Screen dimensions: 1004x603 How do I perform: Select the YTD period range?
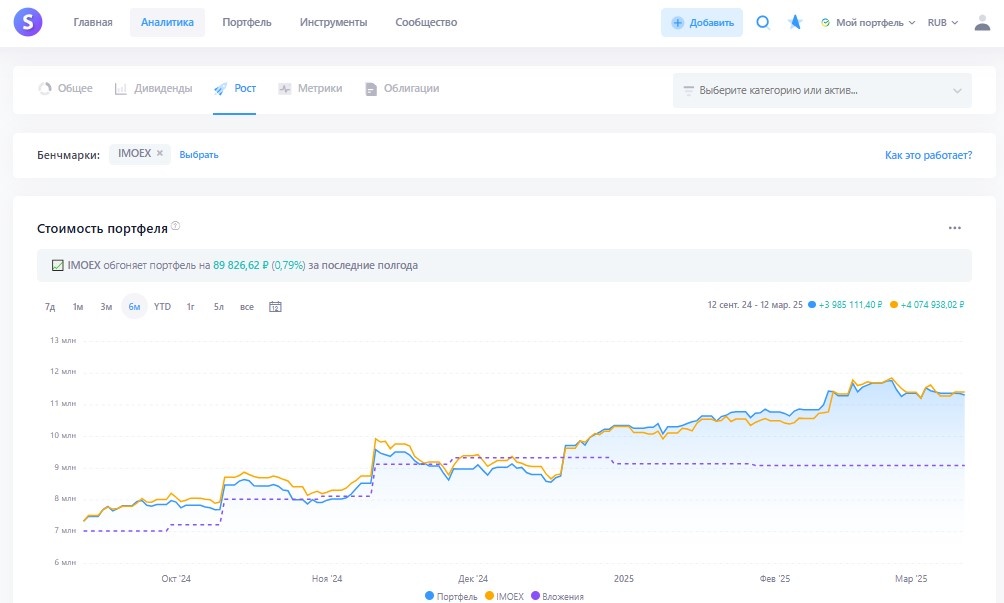coord(163,307)
